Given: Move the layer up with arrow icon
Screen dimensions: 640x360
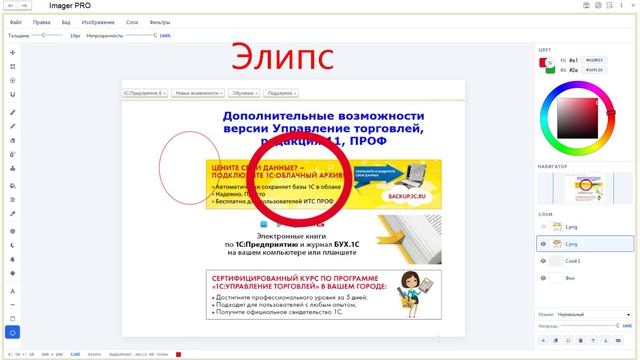Looking at the screenshot, I should pyautogui.click(x=593, y=340).
